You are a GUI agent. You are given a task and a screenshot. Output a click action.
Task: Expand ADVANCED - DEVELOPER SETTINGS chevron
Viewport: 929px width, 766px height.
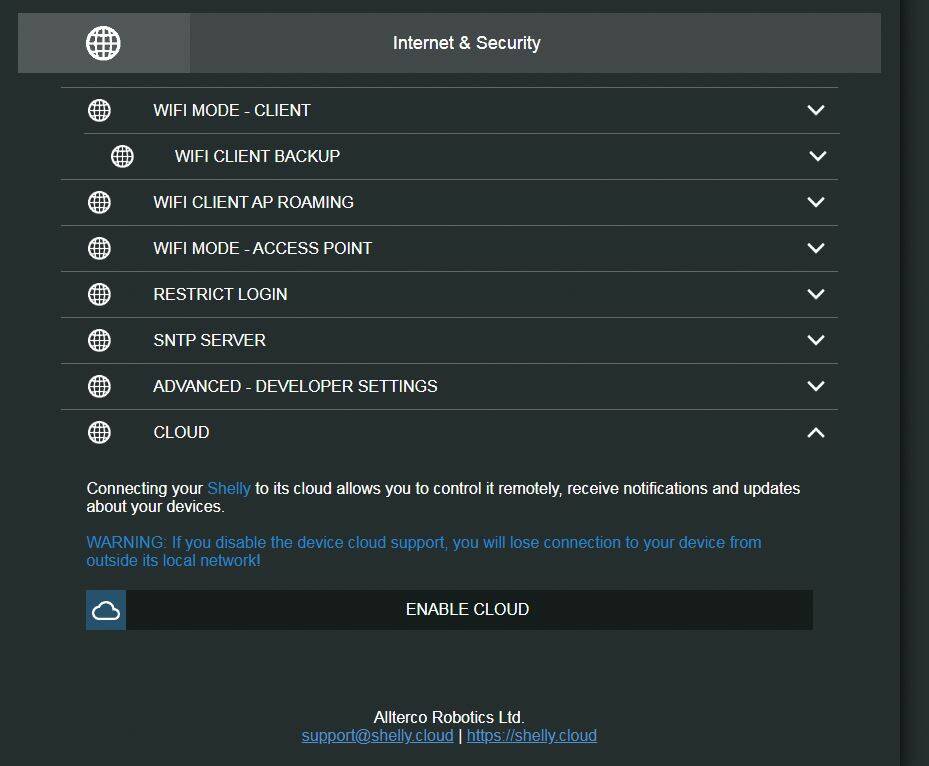816,386
